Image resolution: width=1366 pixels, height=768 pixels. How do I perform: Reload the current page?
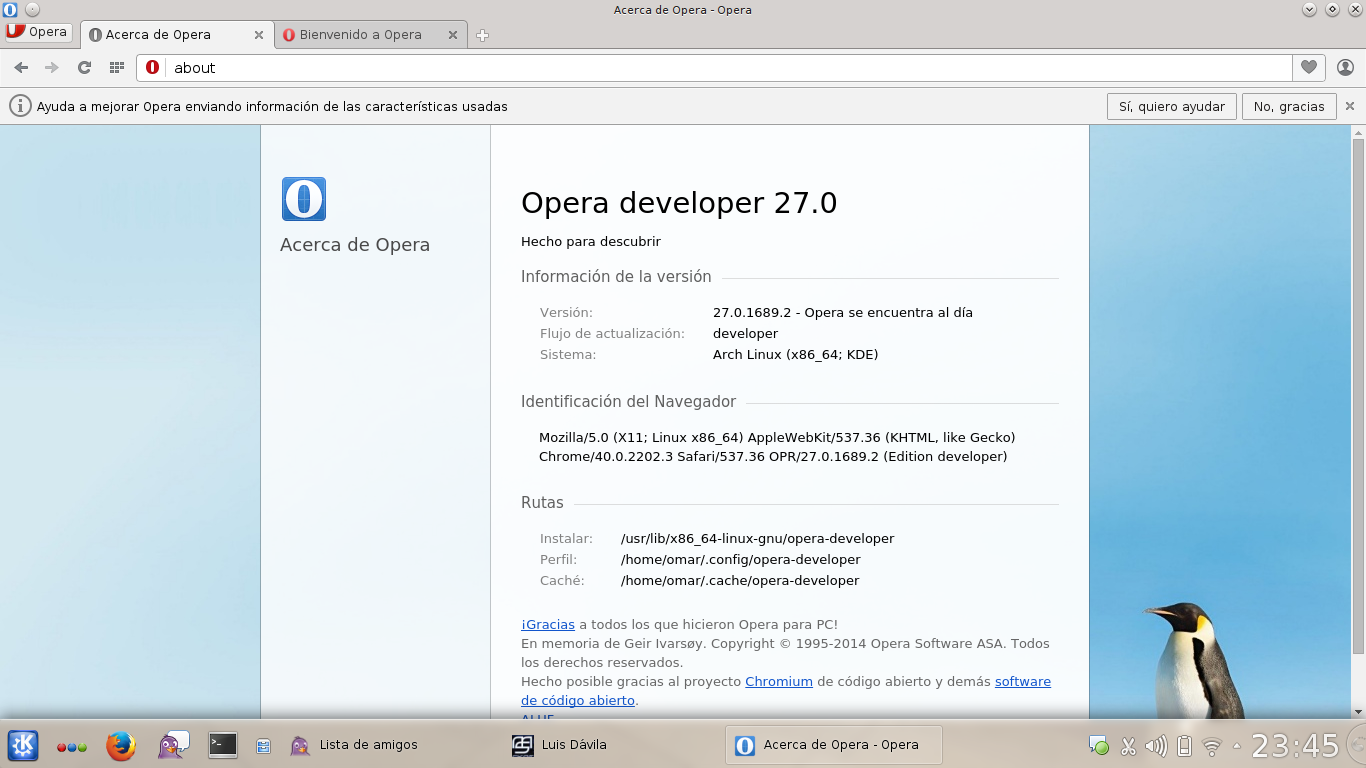coord(84,68)
